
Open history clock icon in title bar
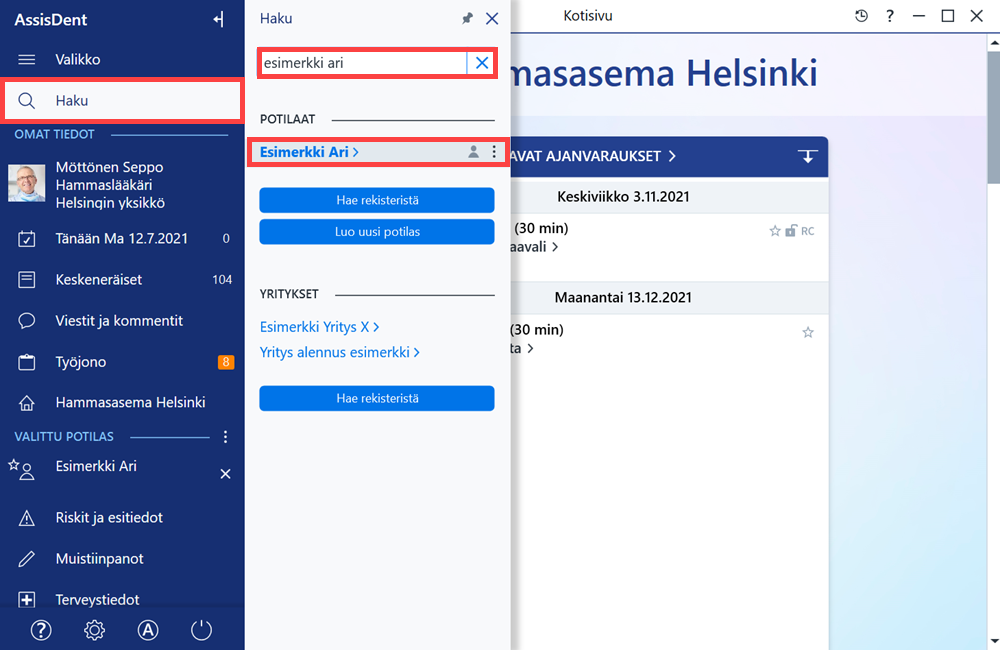pos(861,16)
